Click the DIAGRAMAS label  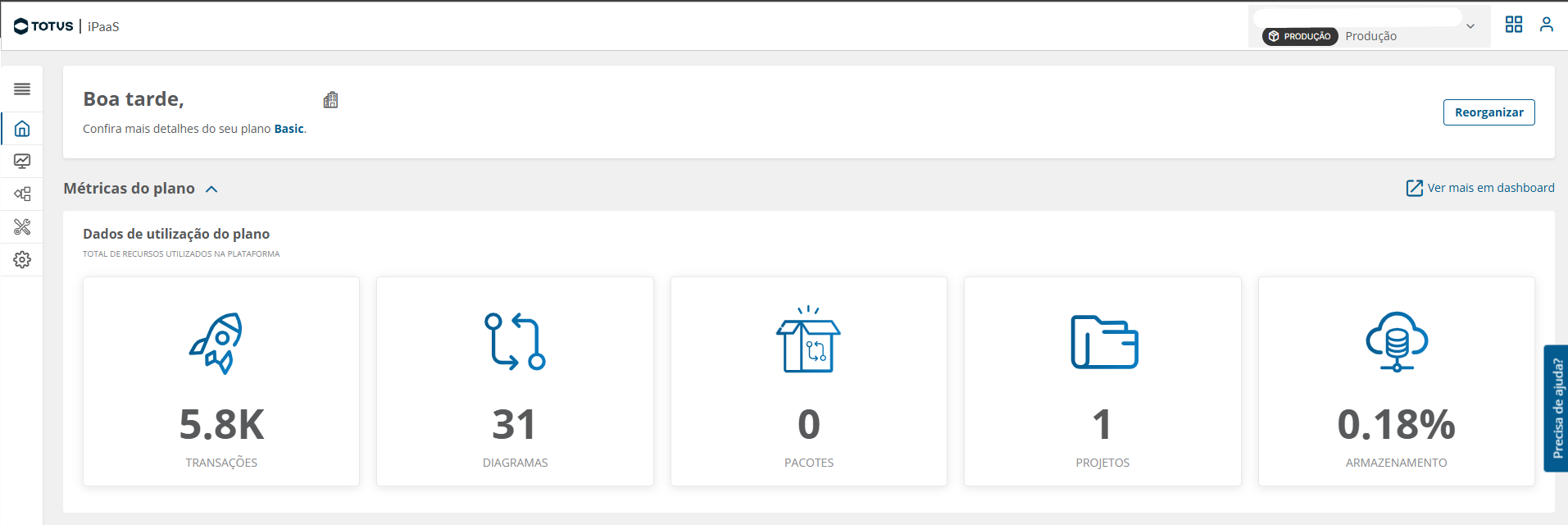pyautogui.click(x=515, y=463)
